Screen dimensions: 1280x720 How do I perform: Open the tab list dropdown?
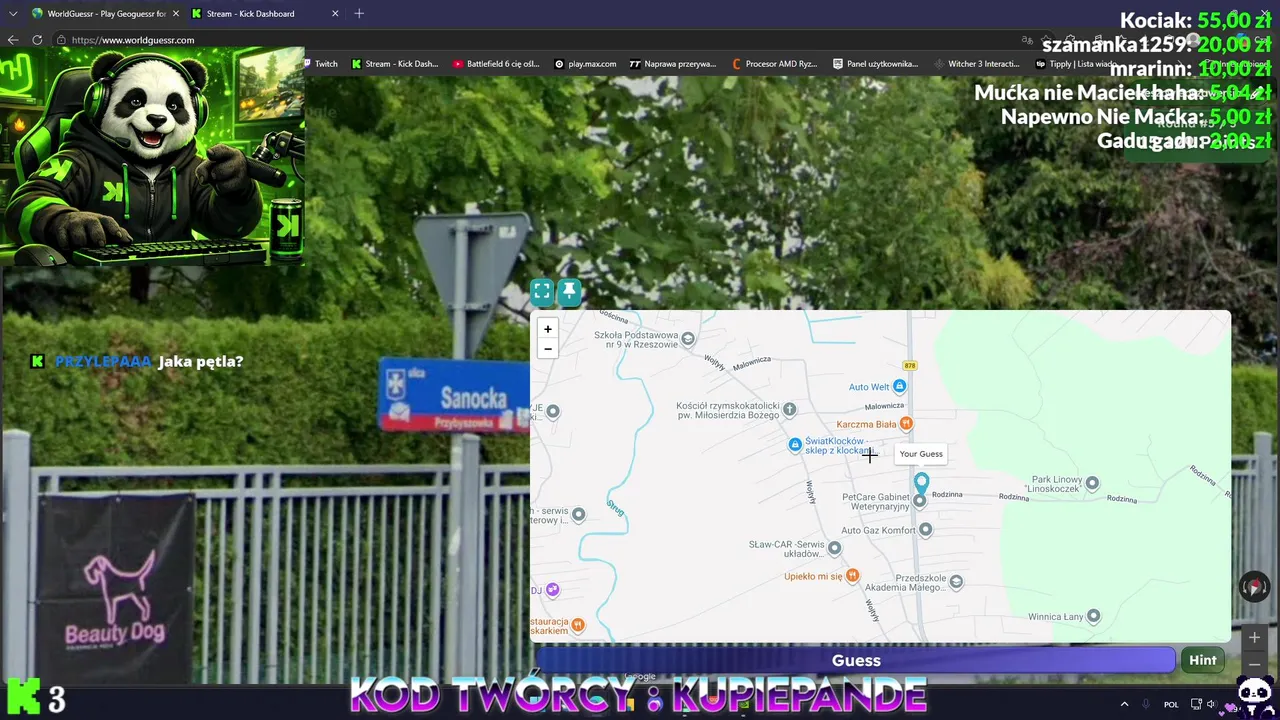click(13, 14)
